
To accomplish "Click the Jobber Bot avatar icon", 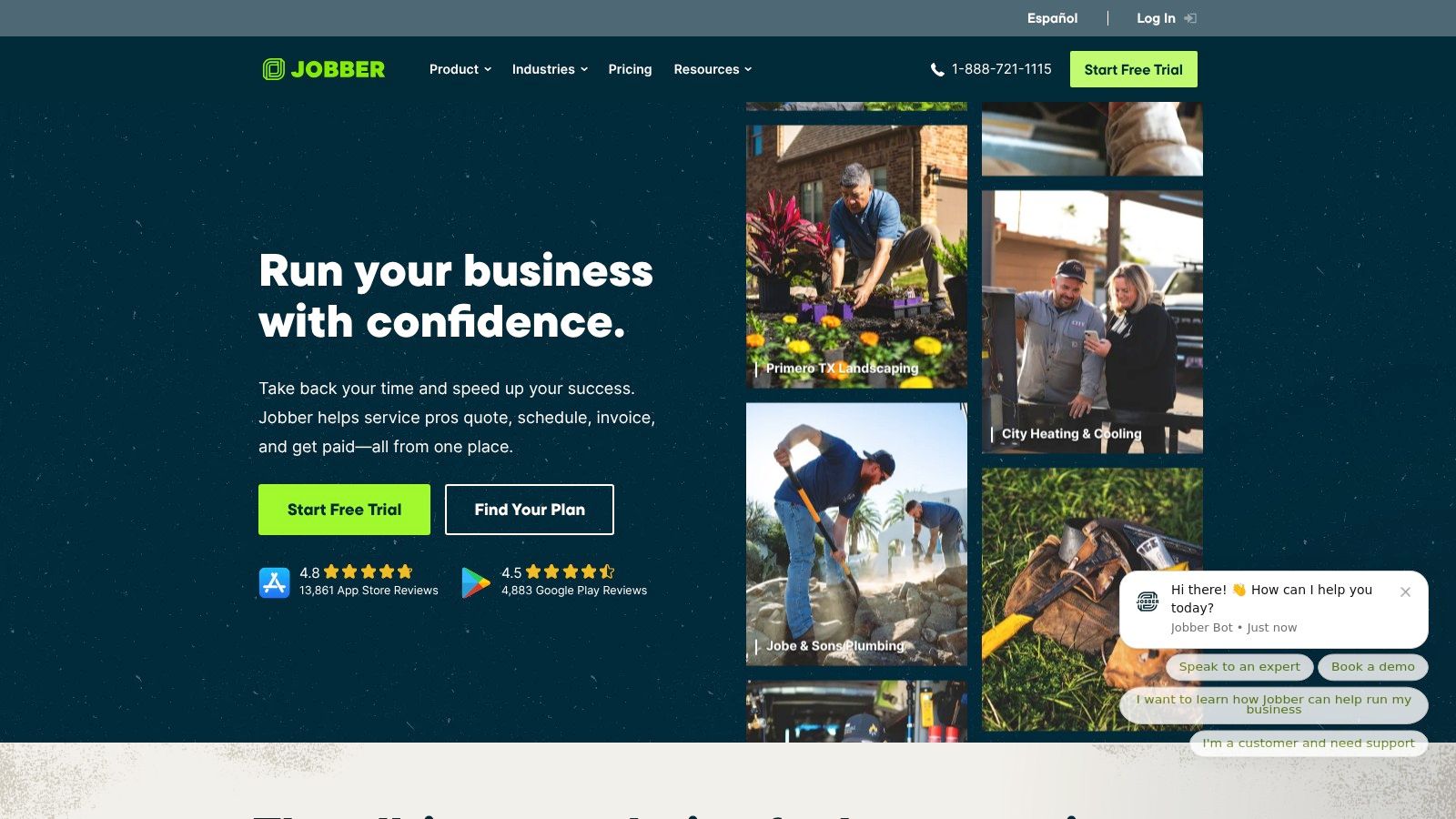I will pos(1148,602).
